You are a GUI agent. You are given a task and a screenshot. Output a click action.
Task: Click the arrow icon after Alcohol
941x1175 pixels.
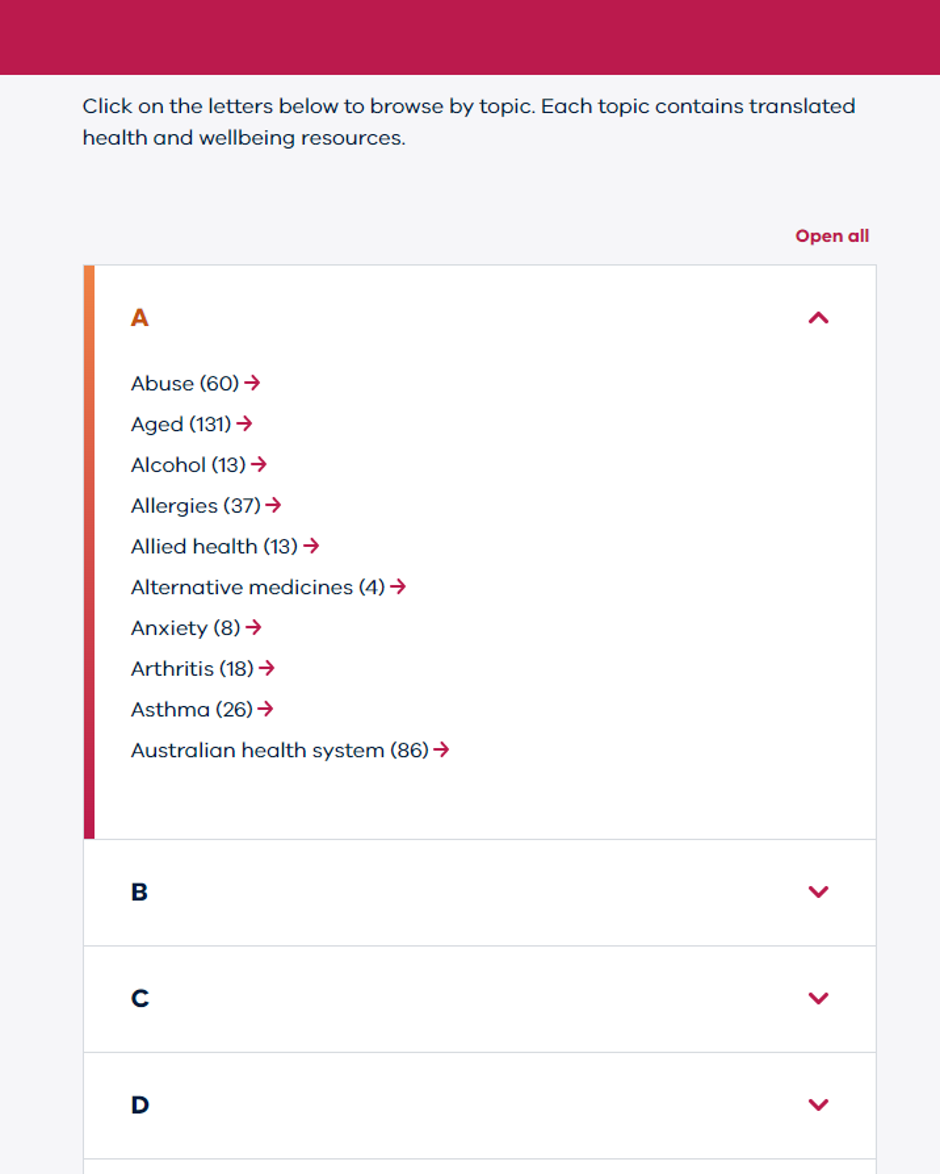(x=259, y=465)
